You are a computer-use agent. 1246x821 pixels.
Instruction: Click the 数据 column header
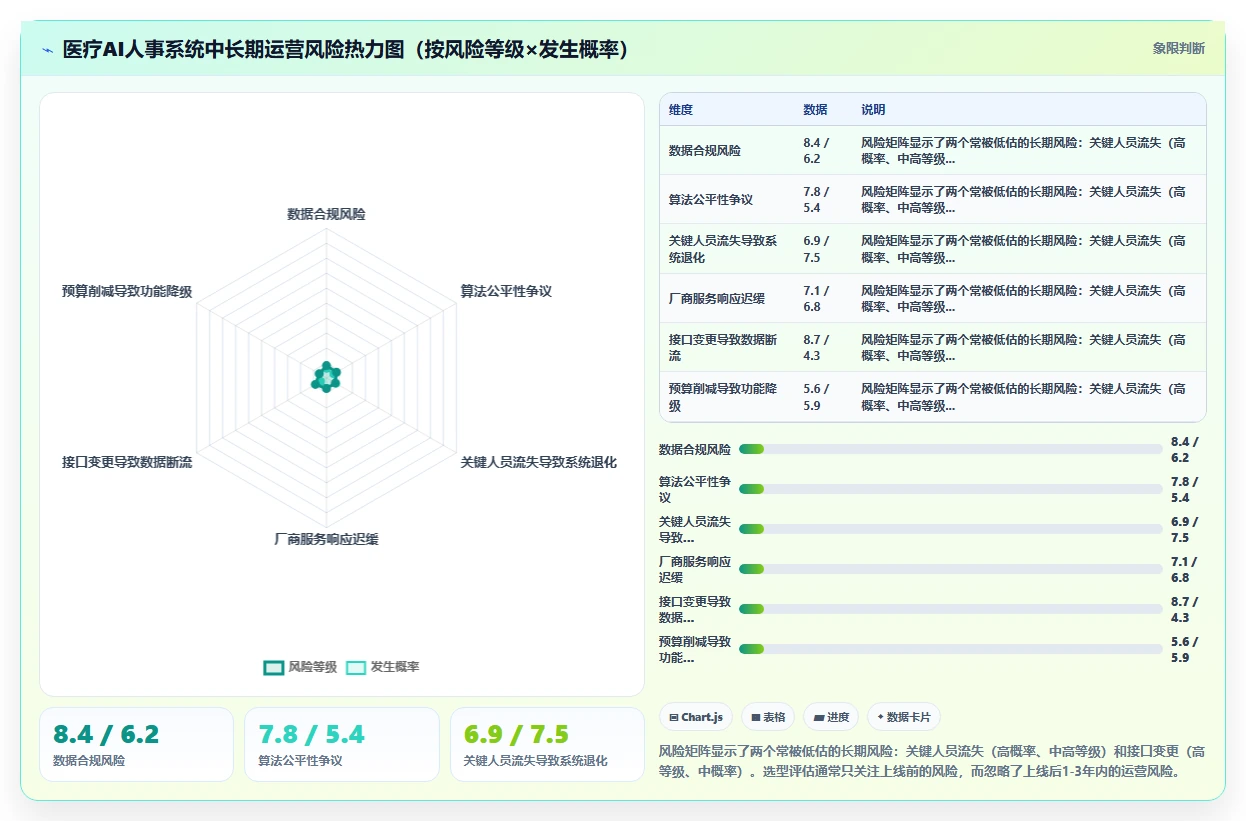point(815,110)
